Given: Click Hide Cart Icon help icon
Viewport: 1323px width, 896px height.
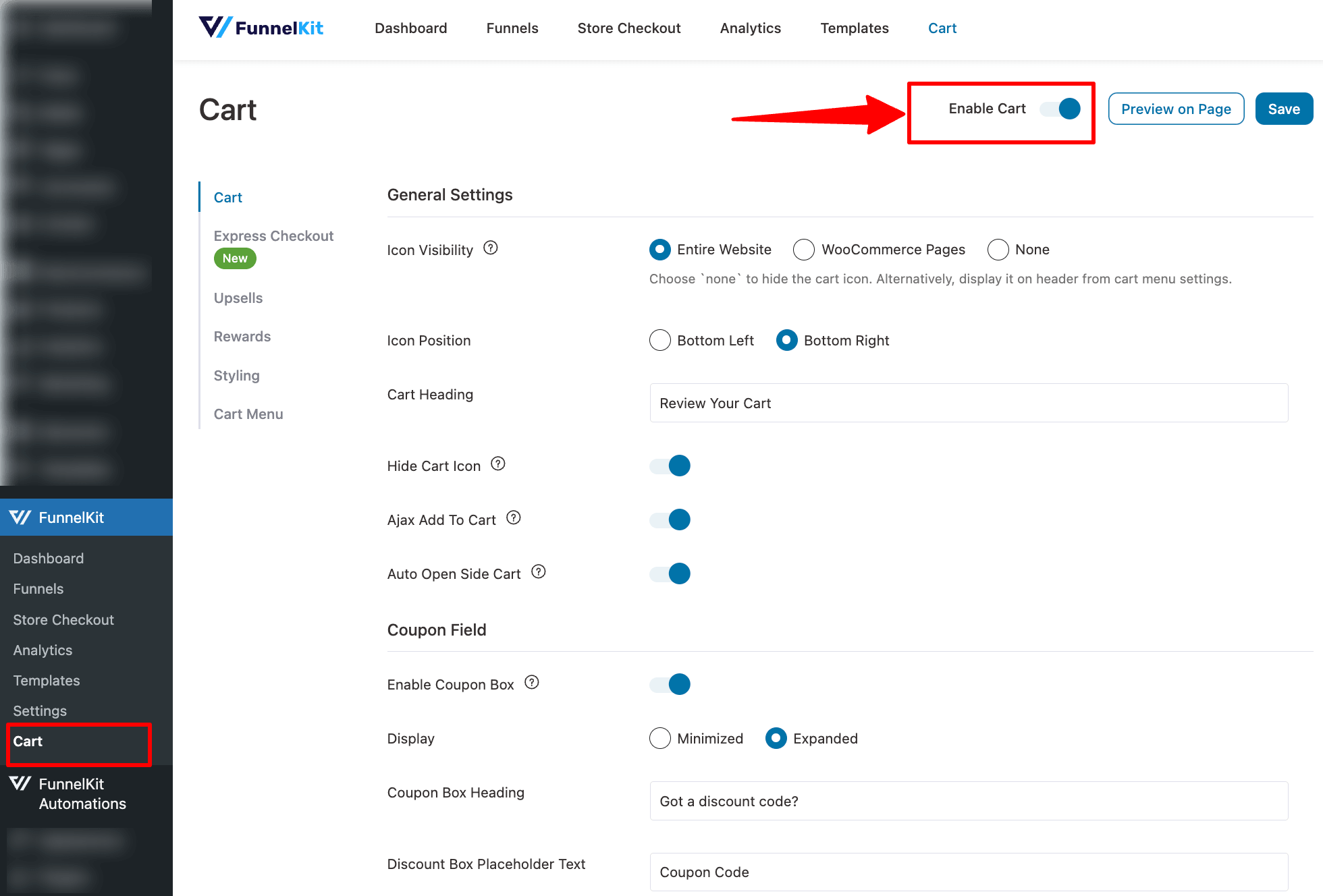Looking at the screenshot, I should pyautogui.click(x=498, y=464).
